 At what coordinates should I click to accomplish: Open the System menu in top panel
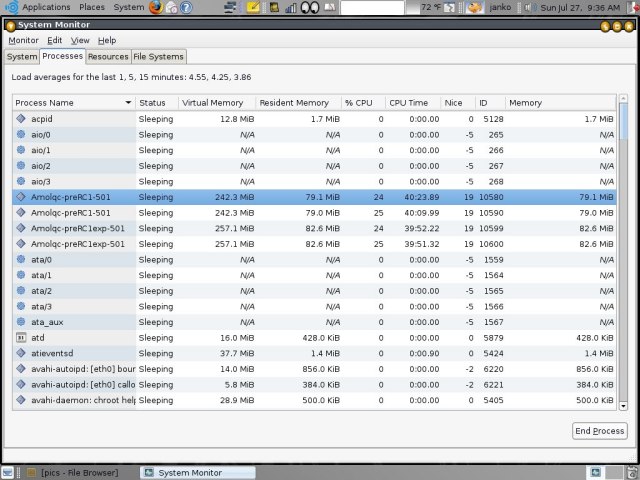[x=129, y=7]
